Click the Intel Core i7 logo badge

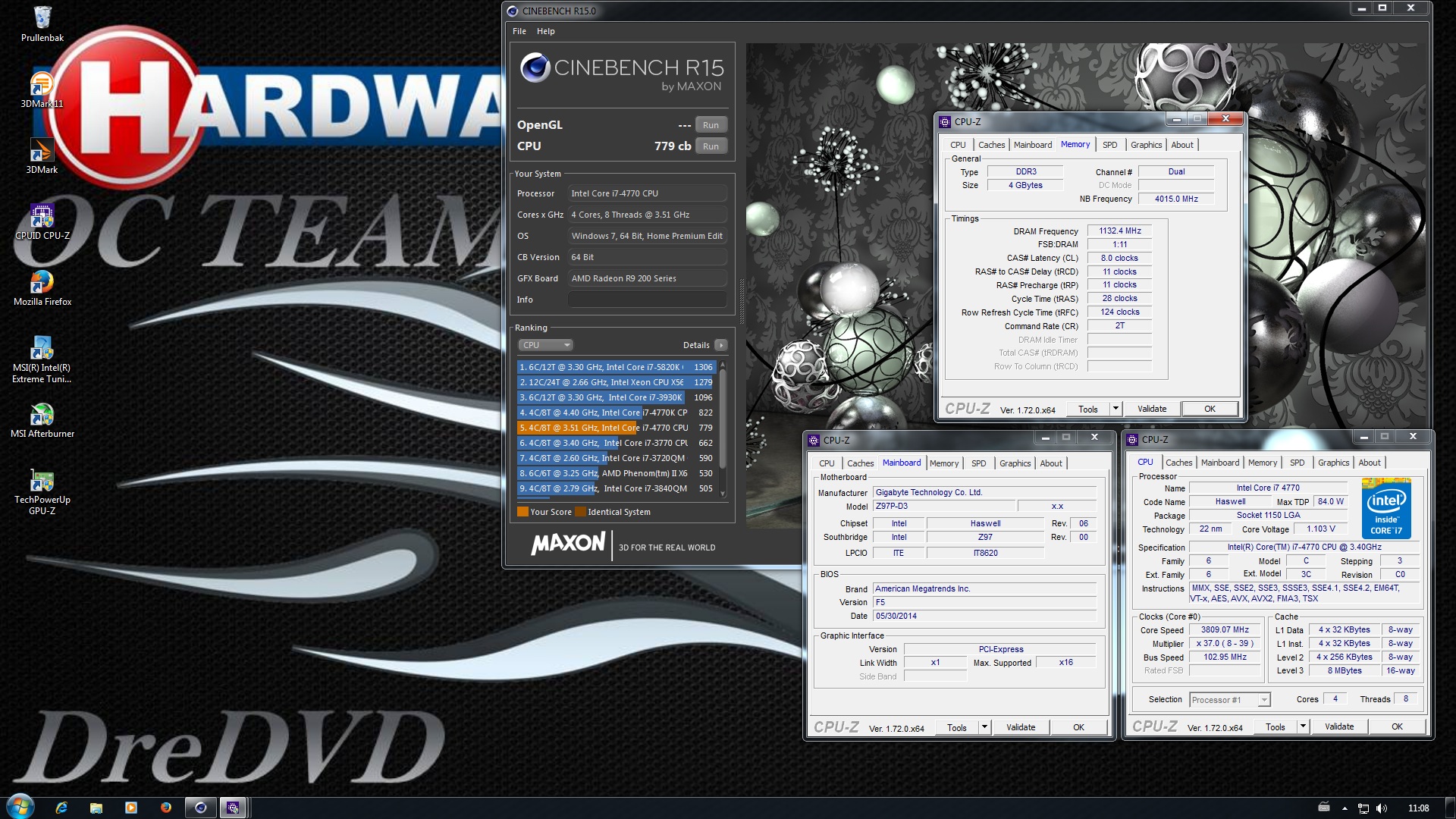1386,508
